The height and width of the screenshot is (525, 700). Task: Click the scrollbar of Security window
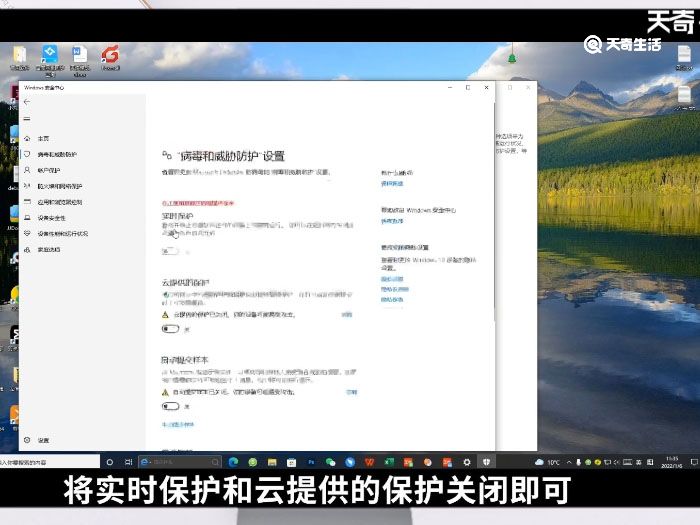pos(494,210)
